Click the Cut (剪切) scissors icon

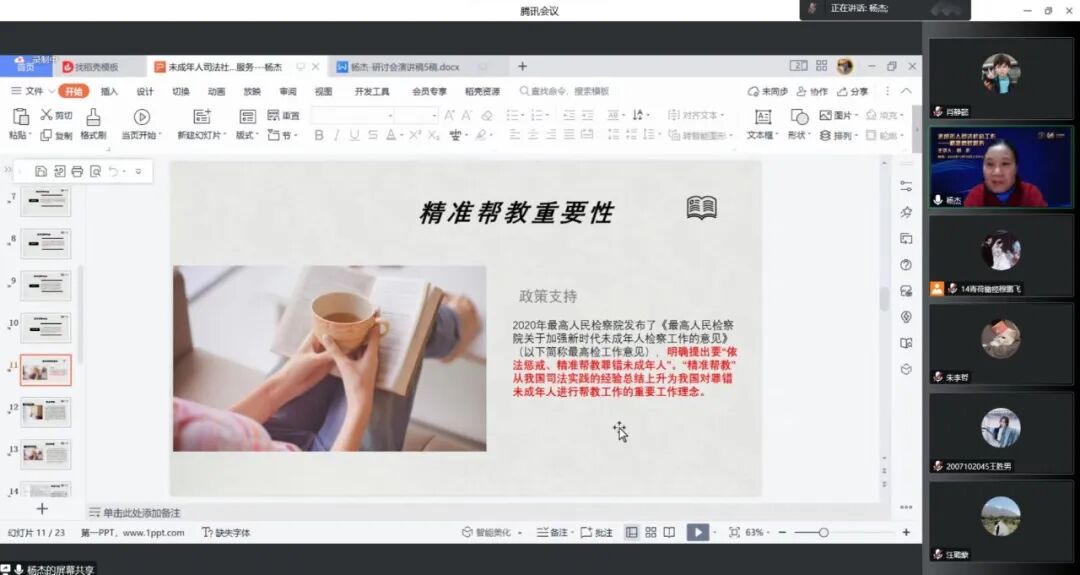[47, 115]
